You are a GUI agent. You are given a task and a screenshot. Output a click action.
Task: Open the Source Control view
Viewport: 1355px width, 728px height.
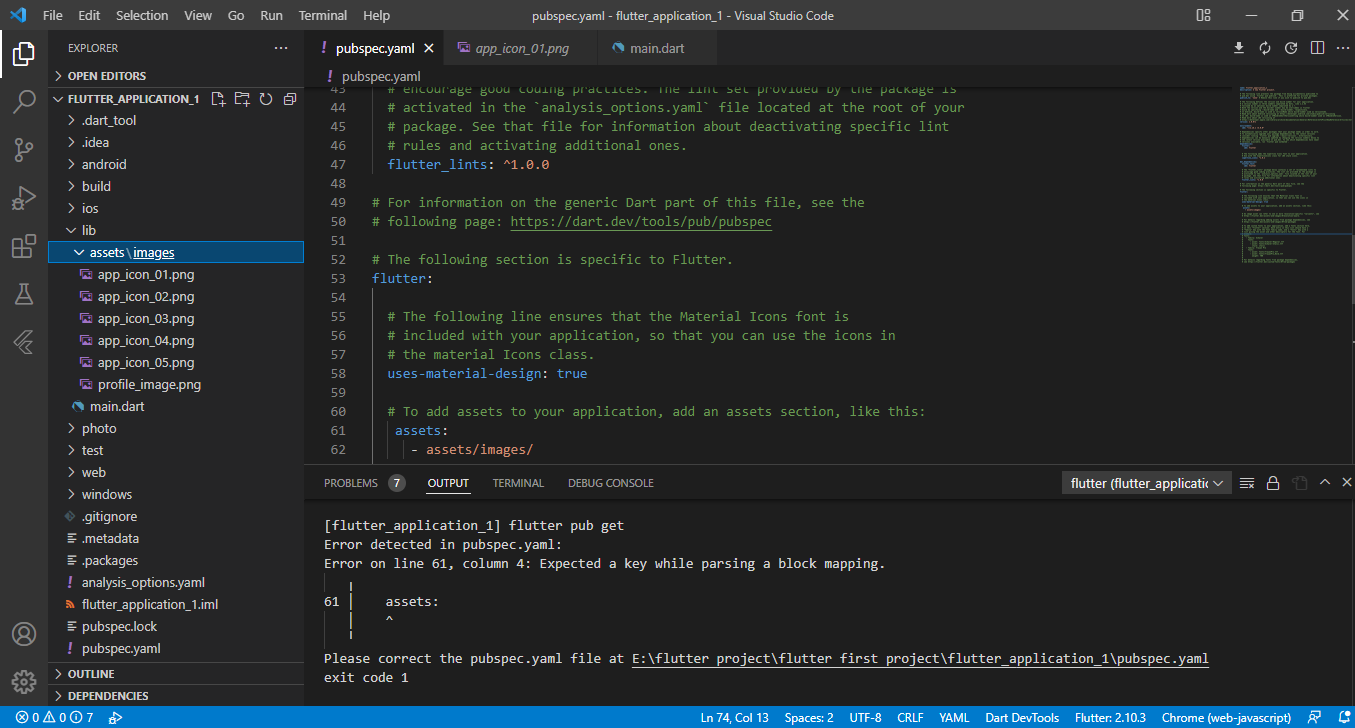[24, 150]
